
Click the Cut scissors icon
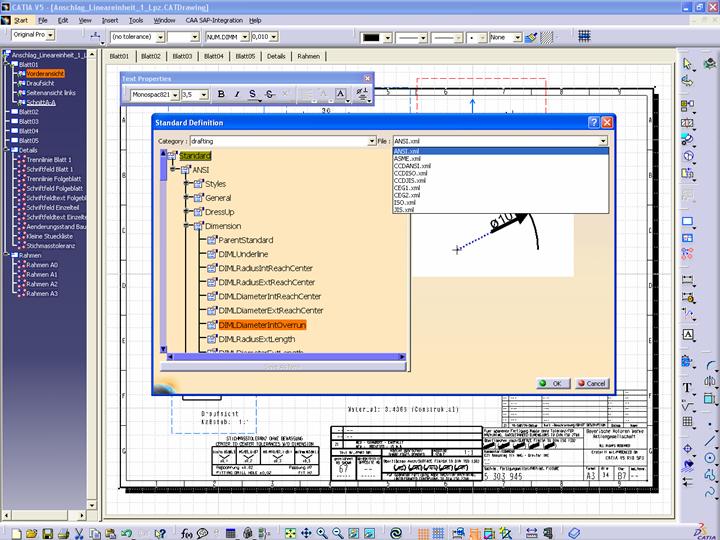[x=79, y=533]
